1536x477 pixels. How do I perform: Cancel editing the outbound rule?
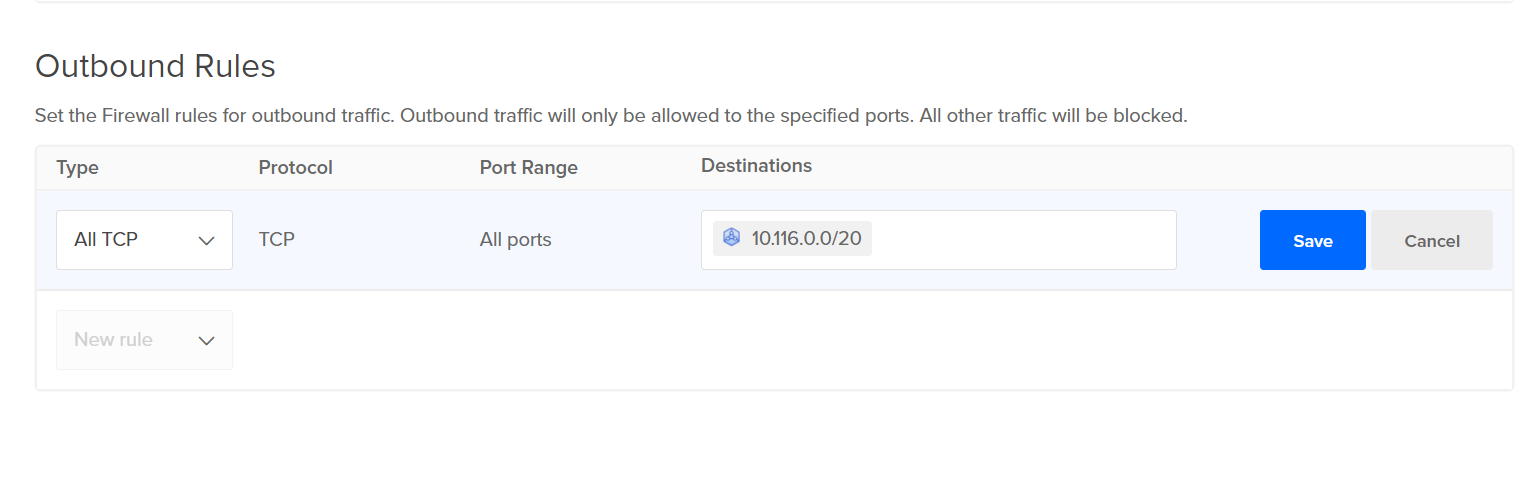click(x=1431, y=240)
